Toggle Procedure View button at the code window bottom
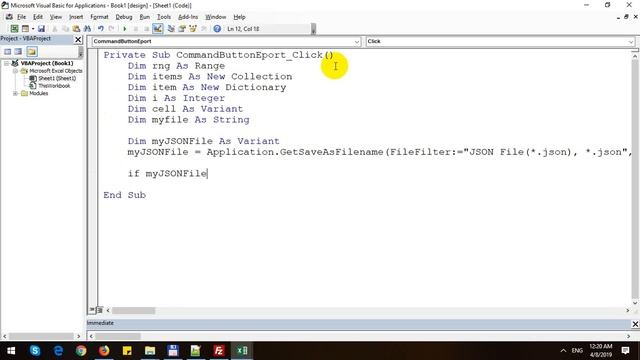This screenshot has height=360, width=640. [x=92, y=310]
